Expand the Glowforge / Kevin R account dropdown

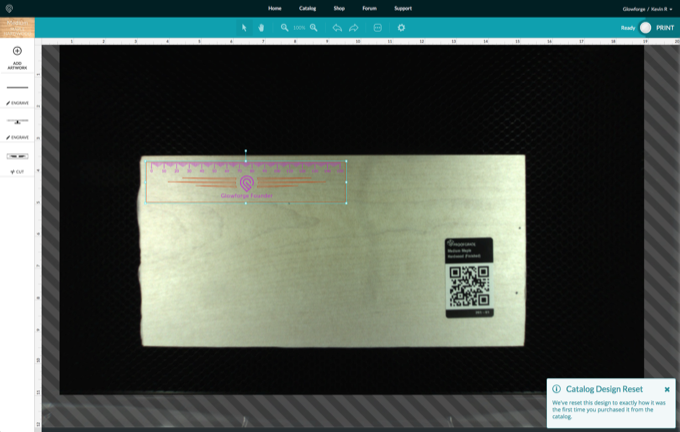point(647,9)
